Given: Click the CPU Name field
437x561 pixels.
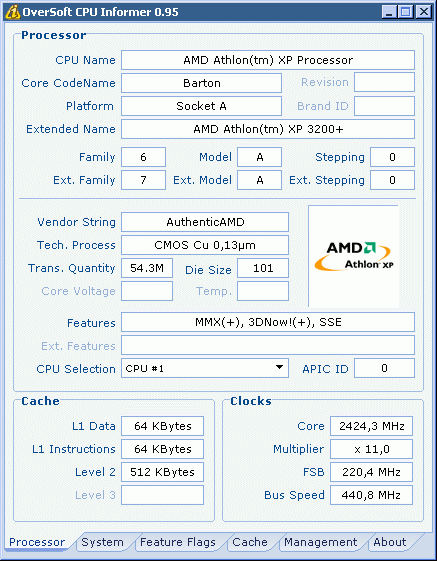Looking at the screenshot, I should (x=268, y=60).
